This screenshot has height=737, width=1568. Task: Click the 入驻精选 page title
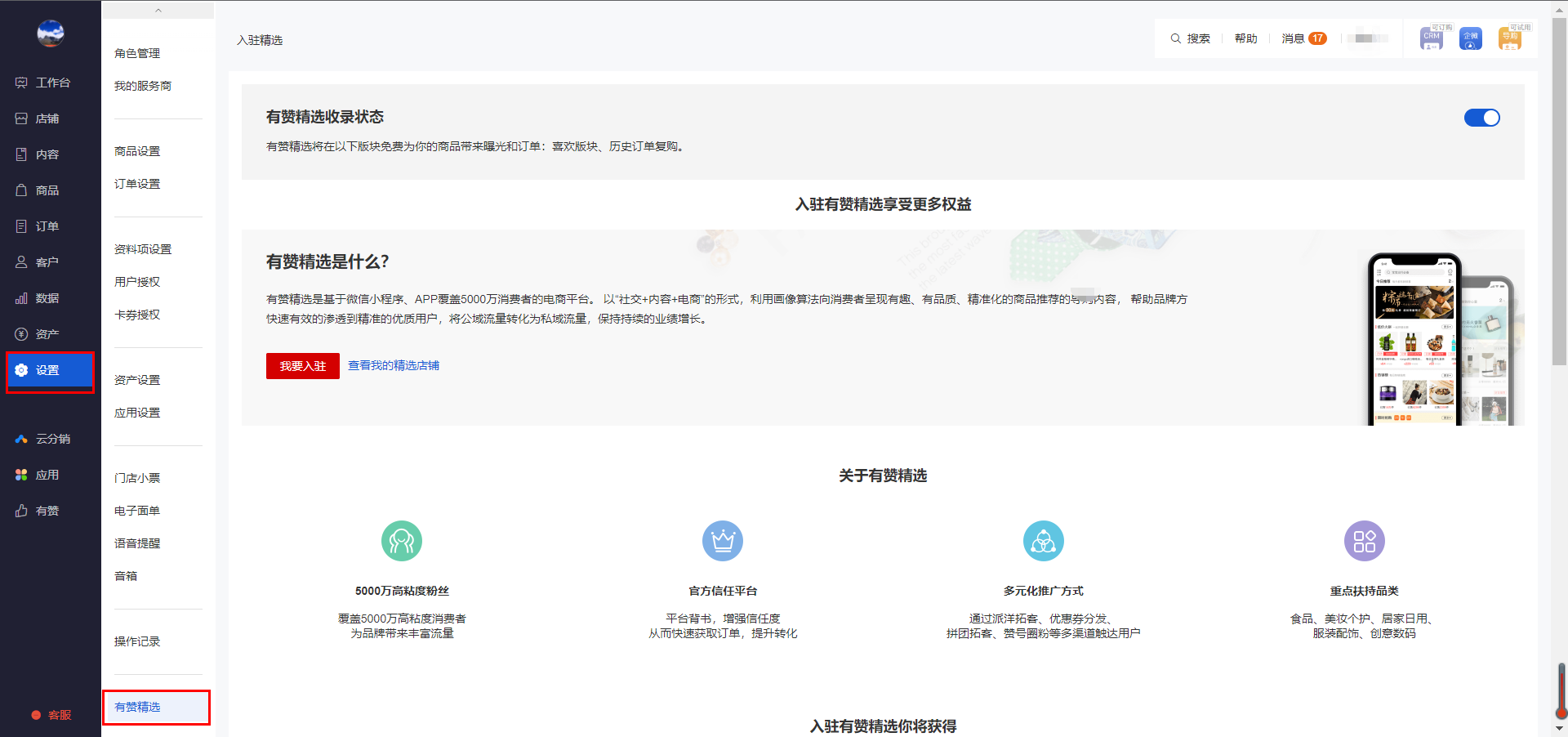[x=260, y=40]
